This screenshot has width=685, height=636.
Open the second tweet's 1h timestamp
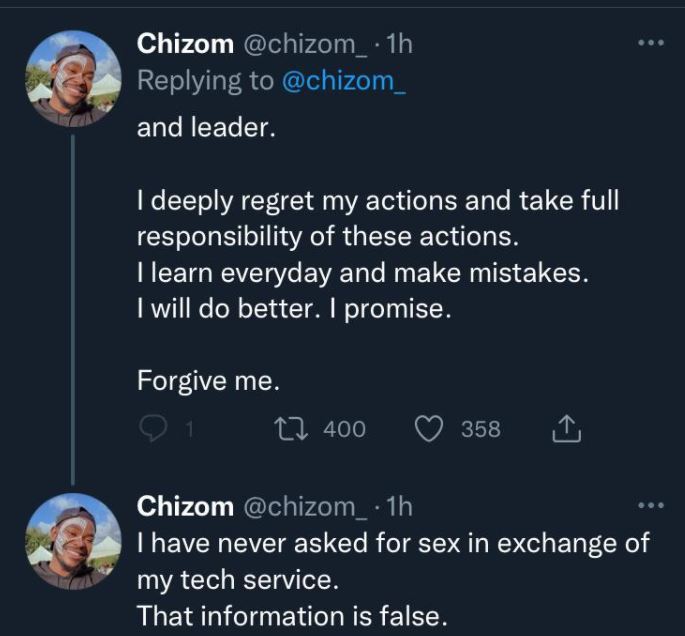(x=399, y=507)
